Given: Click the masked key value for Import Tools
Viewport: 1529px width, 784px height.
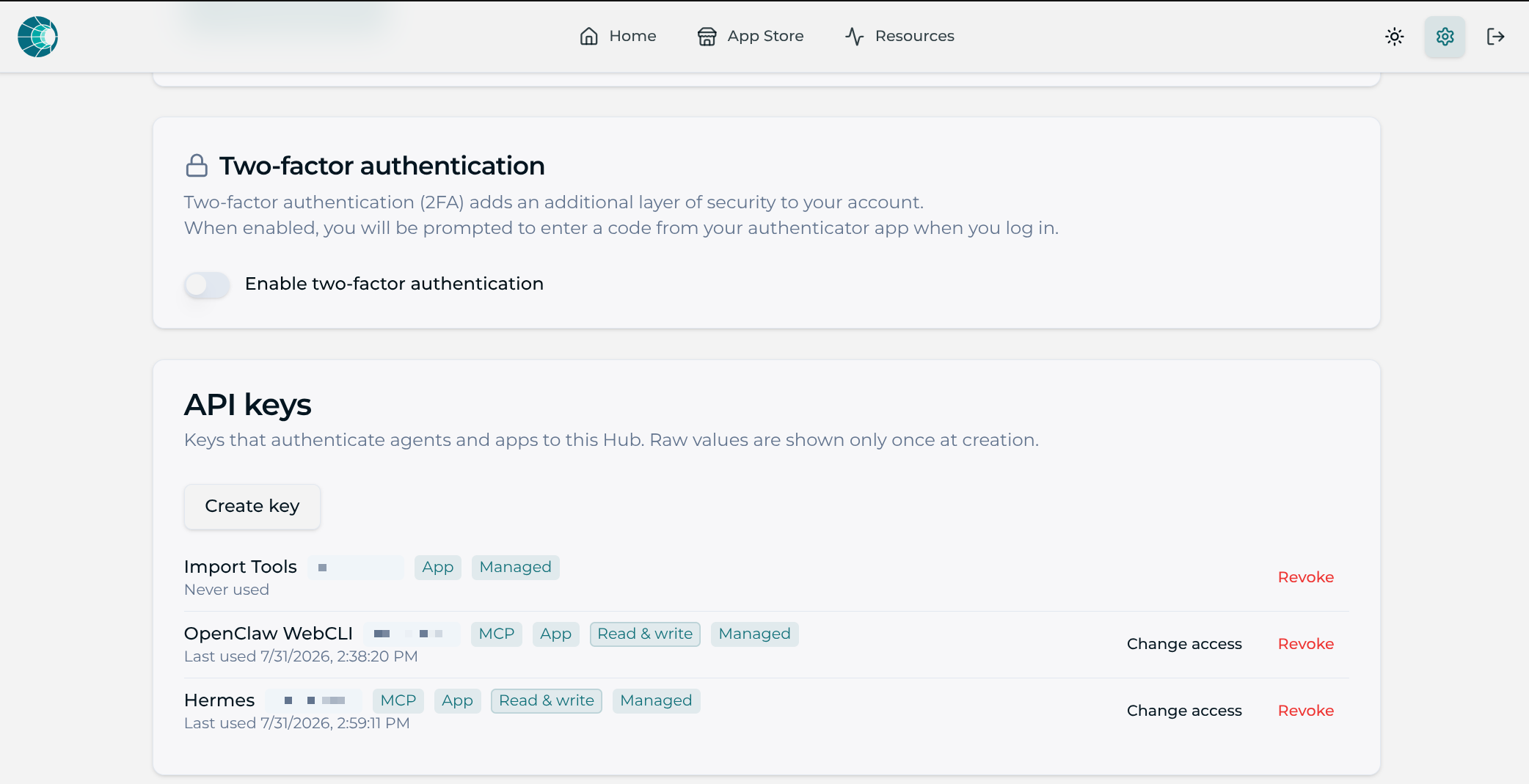Looking at the screenshot, I should tap(356, 568).
